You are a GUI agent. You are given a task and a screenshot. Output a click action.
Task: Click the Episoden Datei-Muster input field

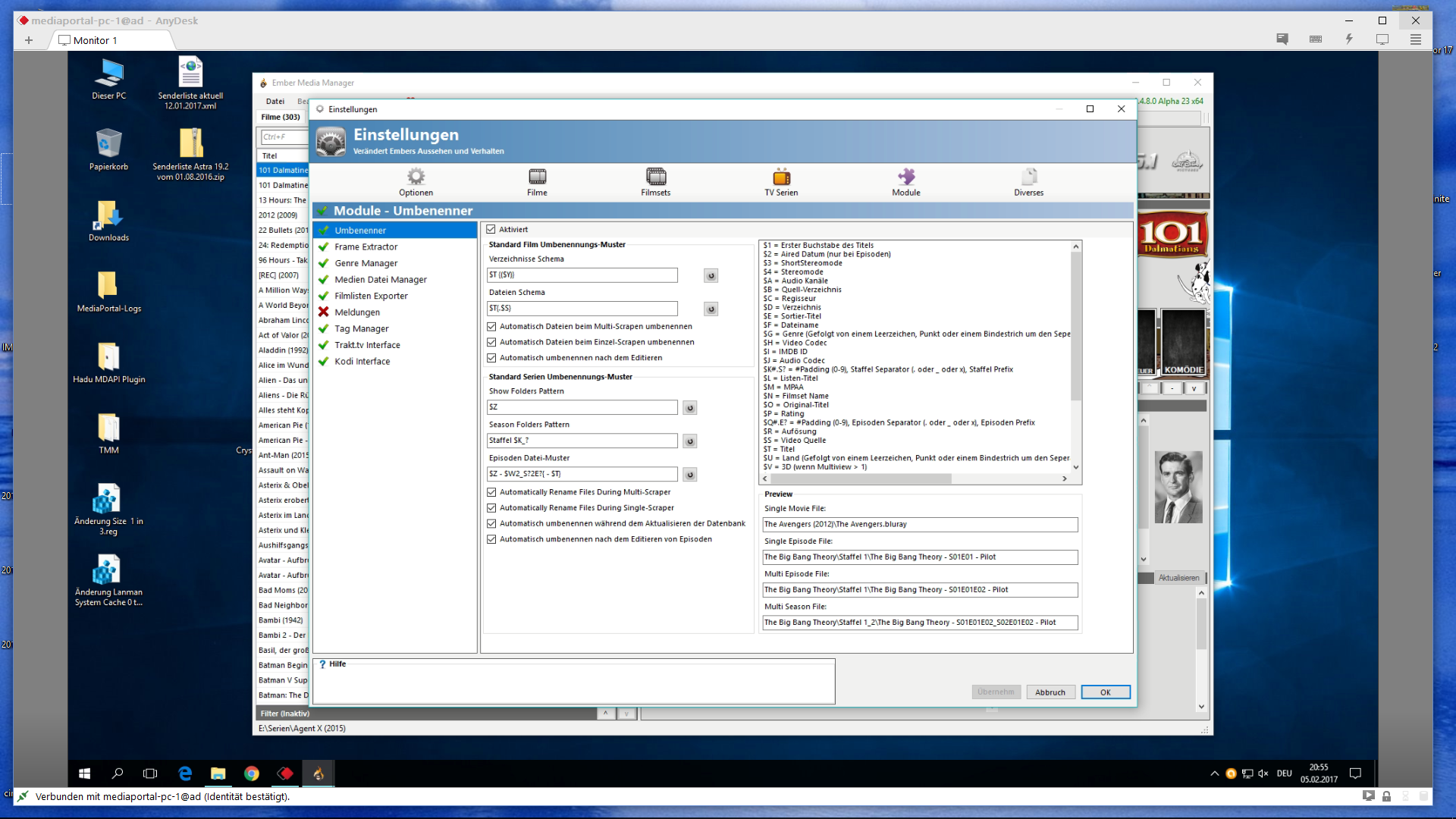point(582,475)
